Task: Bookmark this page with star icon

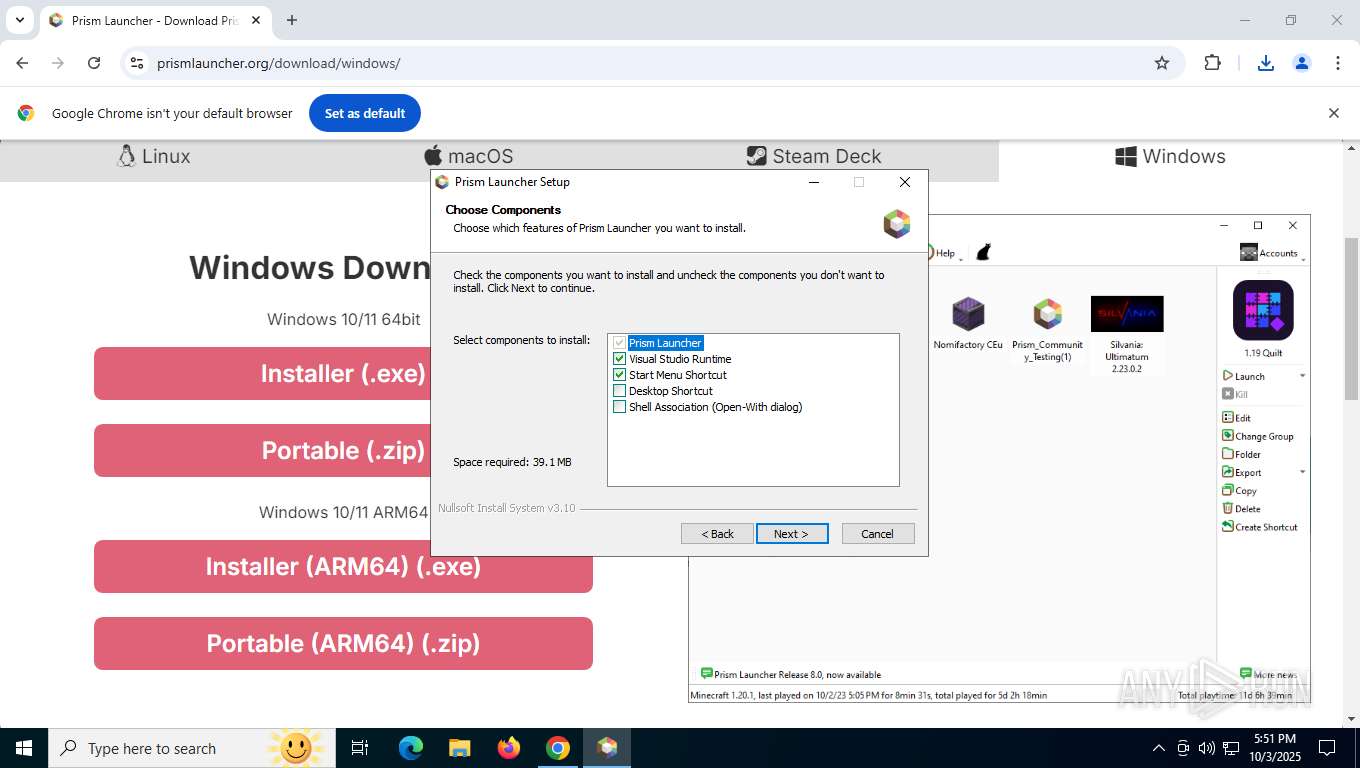Action: pos(1162,63)
